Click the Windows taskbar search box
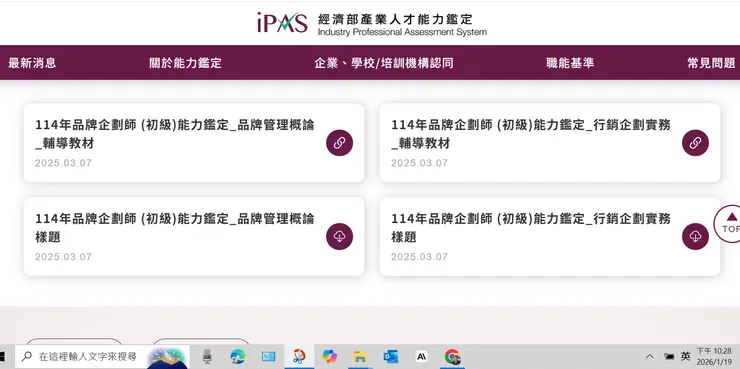Viewport: 740px width, 369px height. [x=102, y=357]
